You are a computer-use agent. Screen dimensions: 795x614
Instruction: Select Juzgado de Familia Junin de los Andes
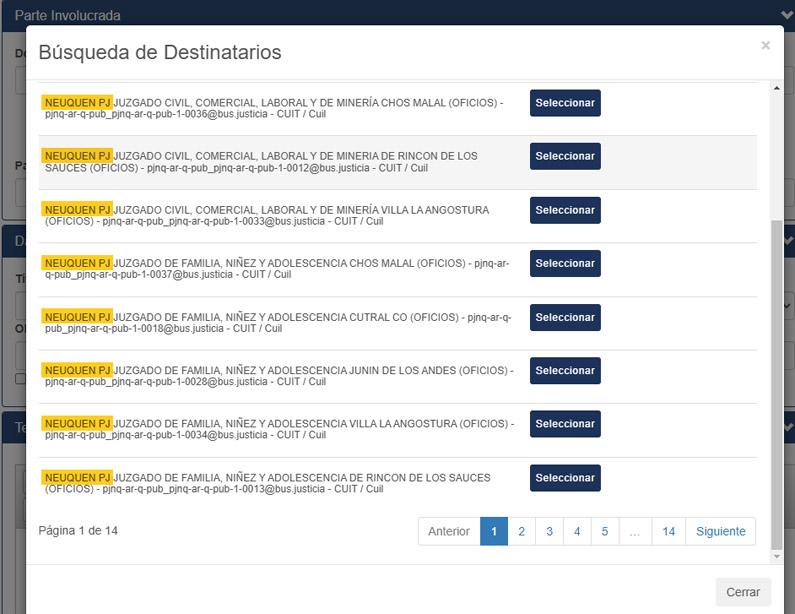[x=565, y=371]
